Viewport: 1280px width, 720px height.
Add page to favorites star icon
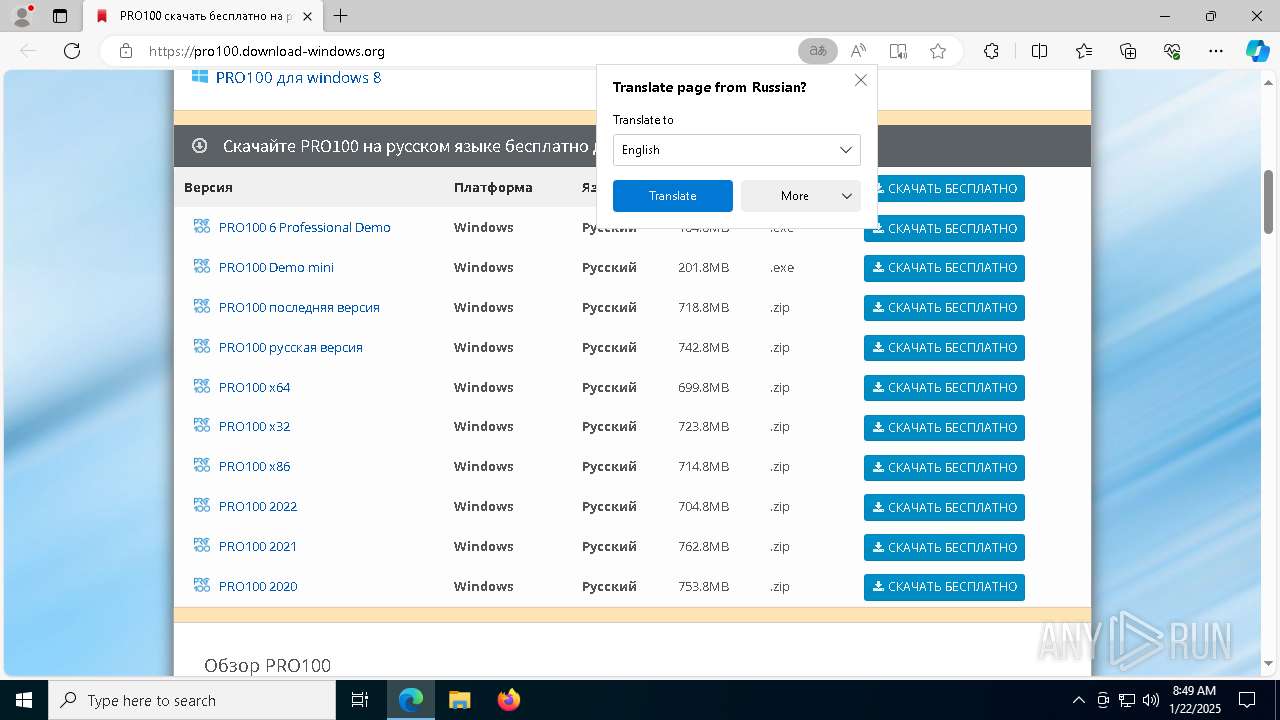pyautogui.click(x=937, y=51)
